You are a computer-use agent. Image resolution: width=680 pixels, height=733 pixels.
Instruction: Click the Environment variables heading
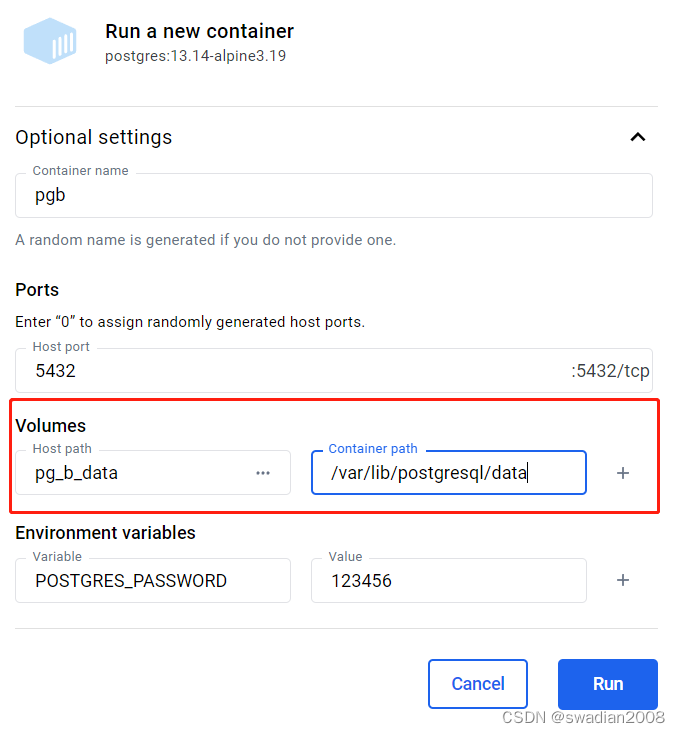[x=105, y=533]
